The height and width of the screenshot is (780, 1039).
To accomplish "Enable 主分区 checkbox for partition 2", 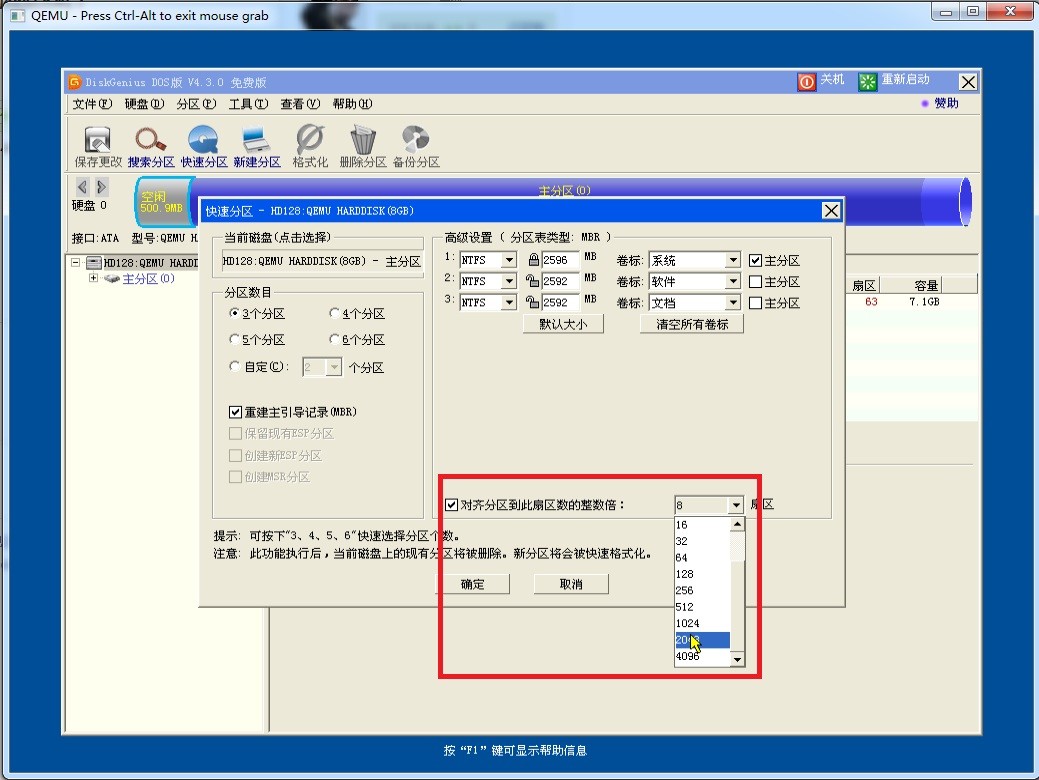I will [756, 282].
